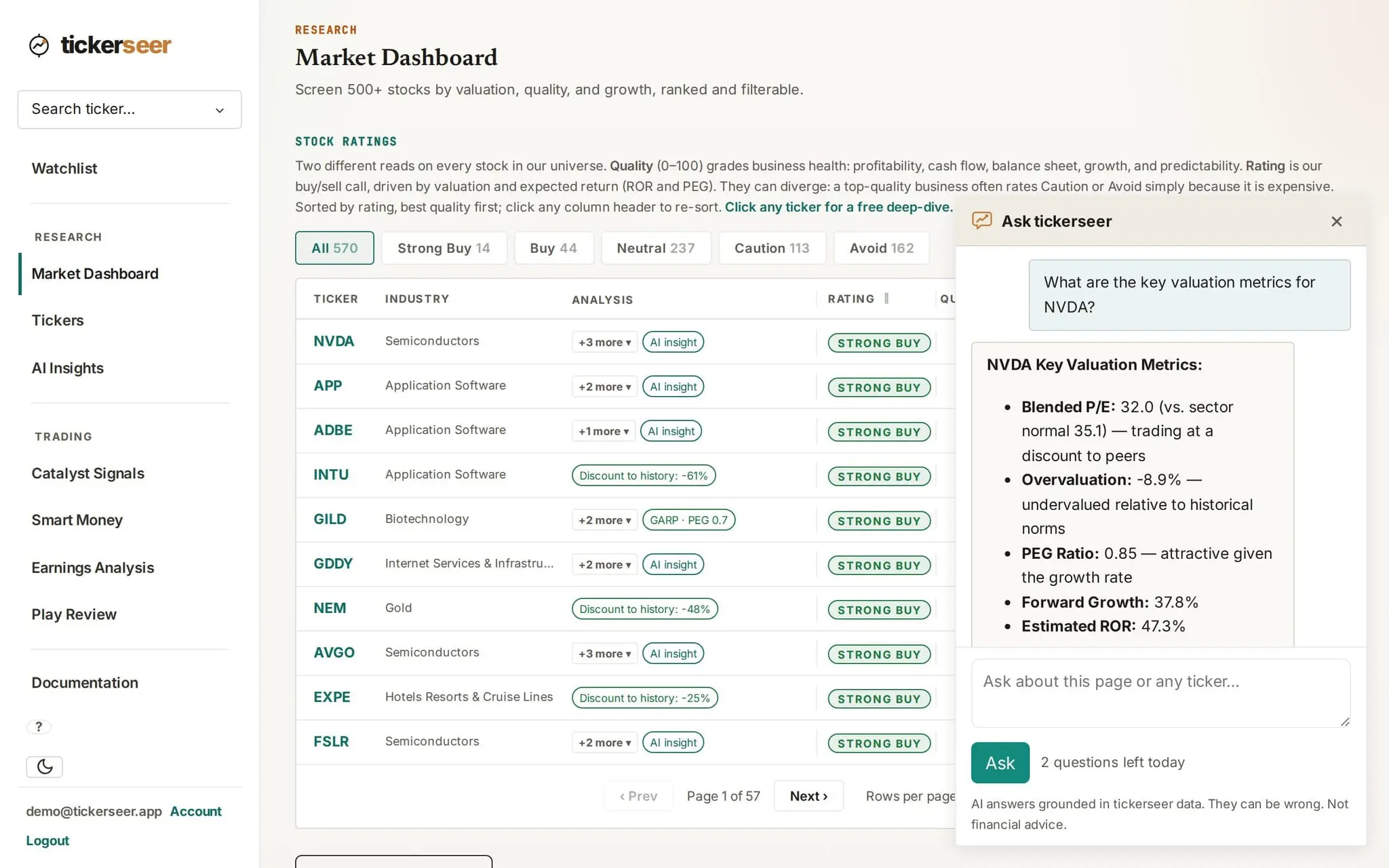Click INTU's Discount to history -61% badge
Viewport: 1389px width, 868px height.
(644, 475)
